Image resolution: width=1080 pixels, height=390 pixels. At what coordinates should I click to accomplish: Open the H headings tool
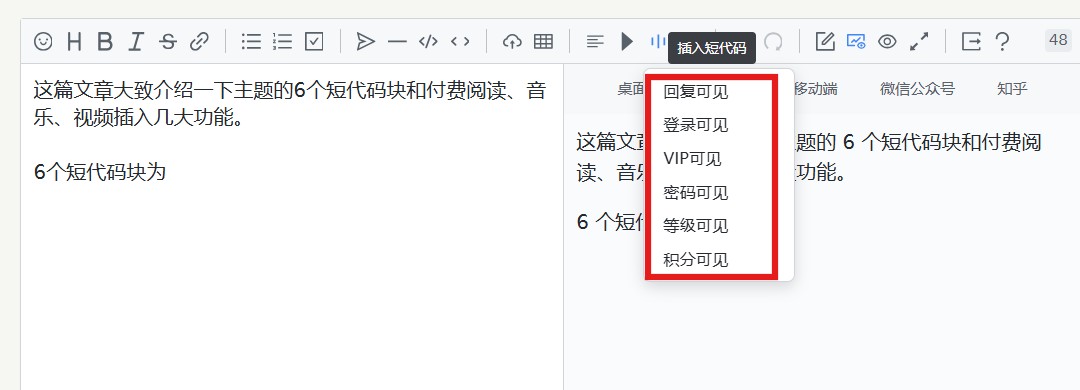point(74,42)
